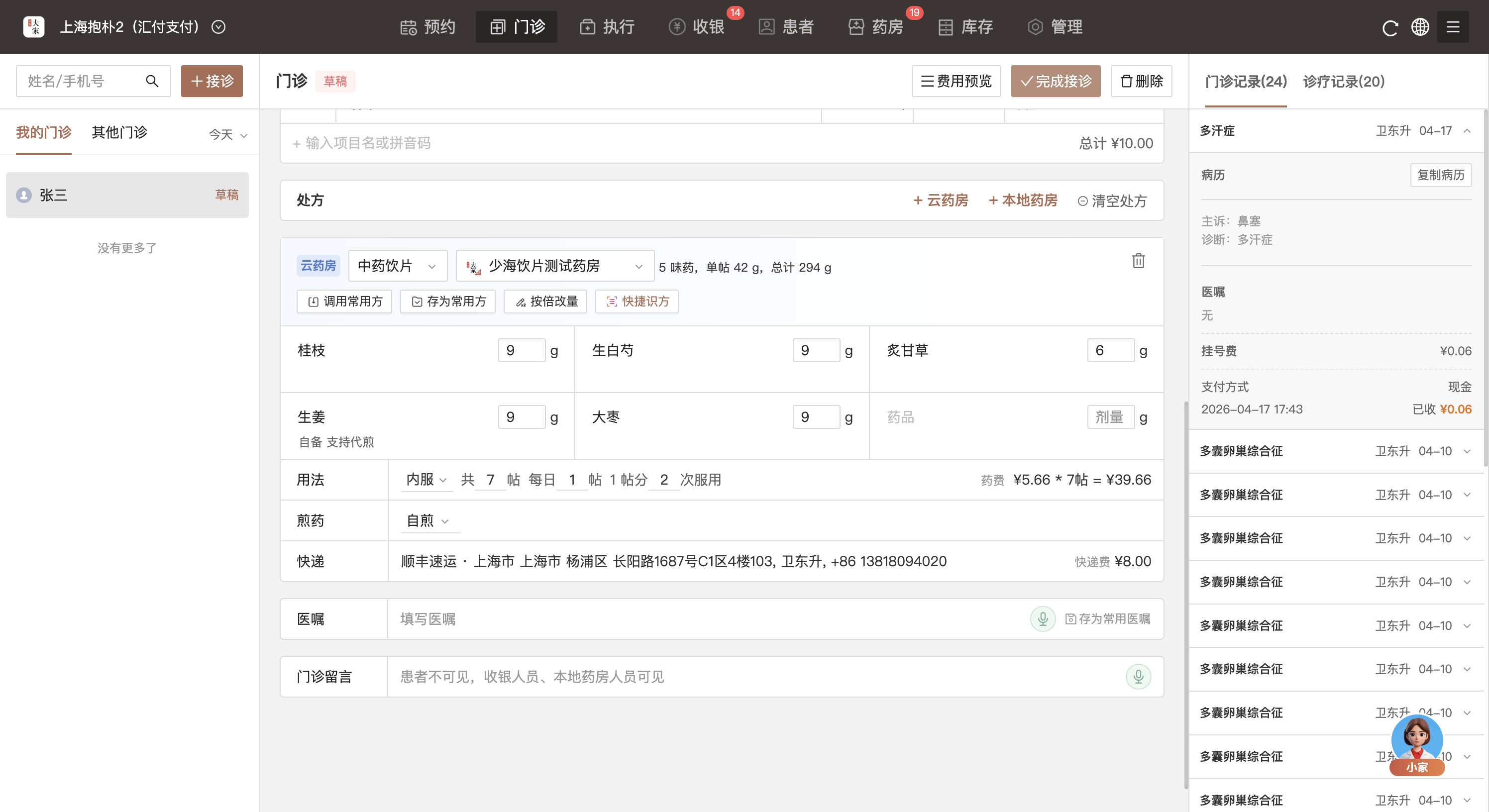Viewport: 1489px width, 812px height.
Task: Open 少海饮片测试药房 pharmacy dropdown
Action: (x=555, y=266)
